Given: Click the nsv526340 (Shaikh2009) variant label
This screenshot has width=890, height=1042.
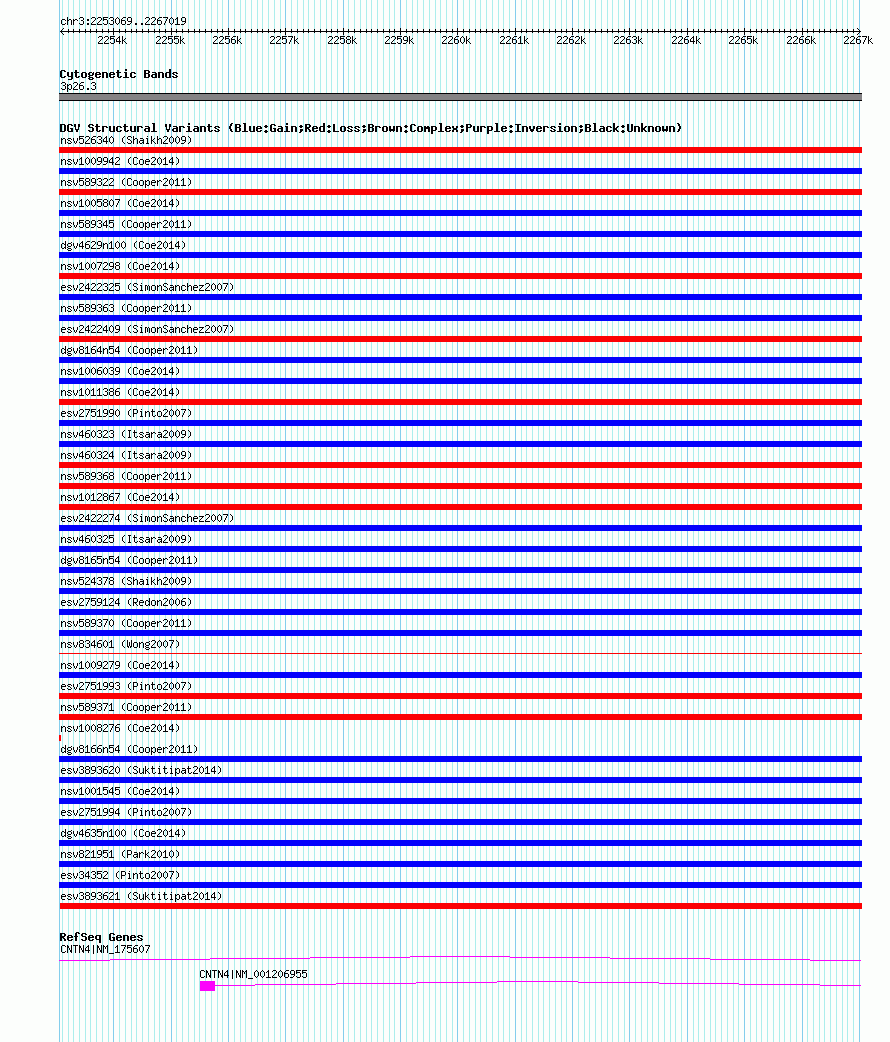Looking at the screenshot, I should click(x=126, y=140).
